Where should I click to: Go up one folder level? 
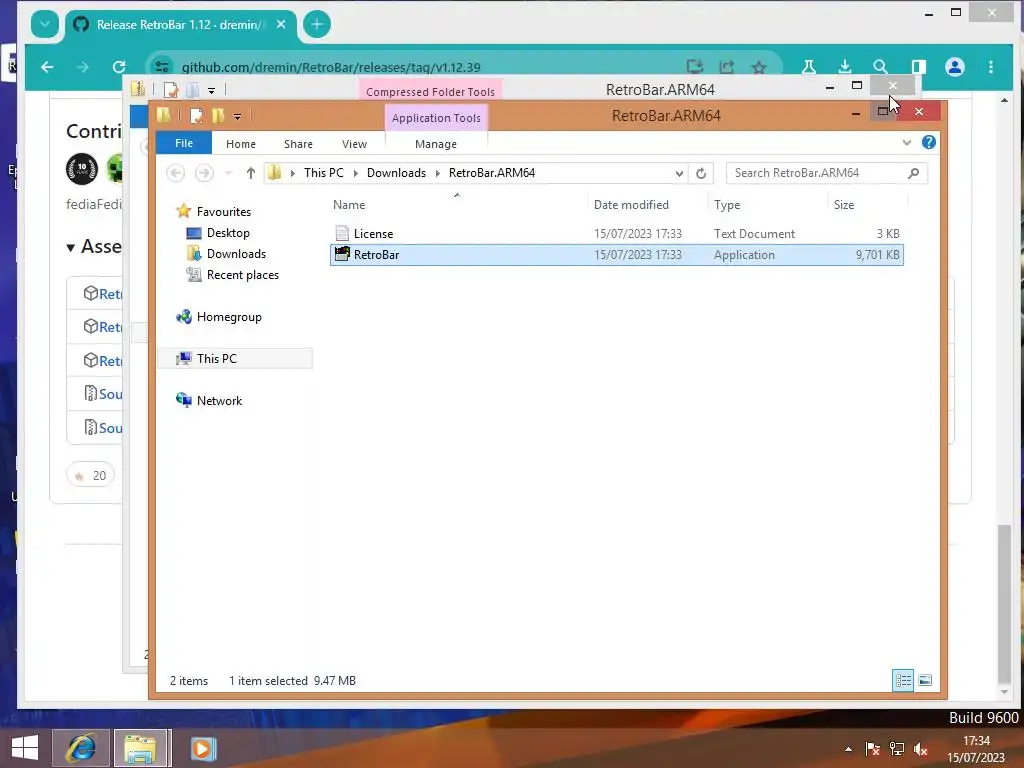(250, 173)
